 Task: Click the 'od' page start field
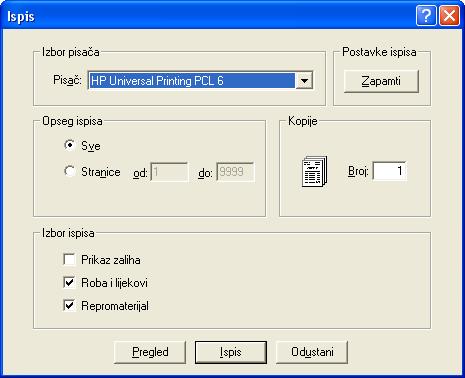169,172
